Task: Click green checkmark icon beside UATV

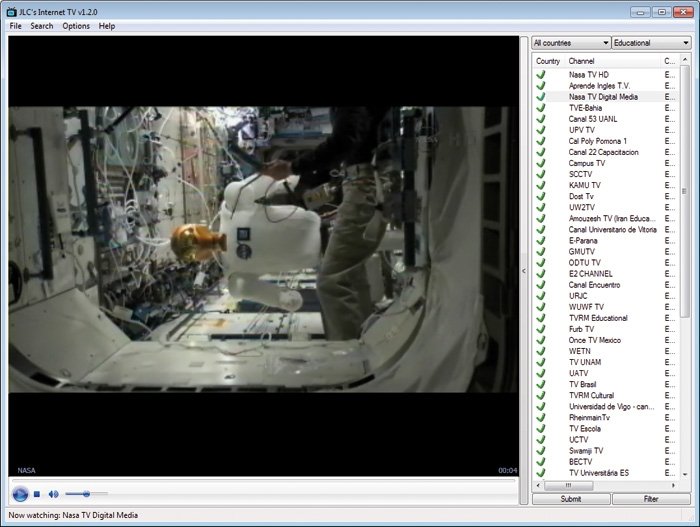Action: point(541,373)
